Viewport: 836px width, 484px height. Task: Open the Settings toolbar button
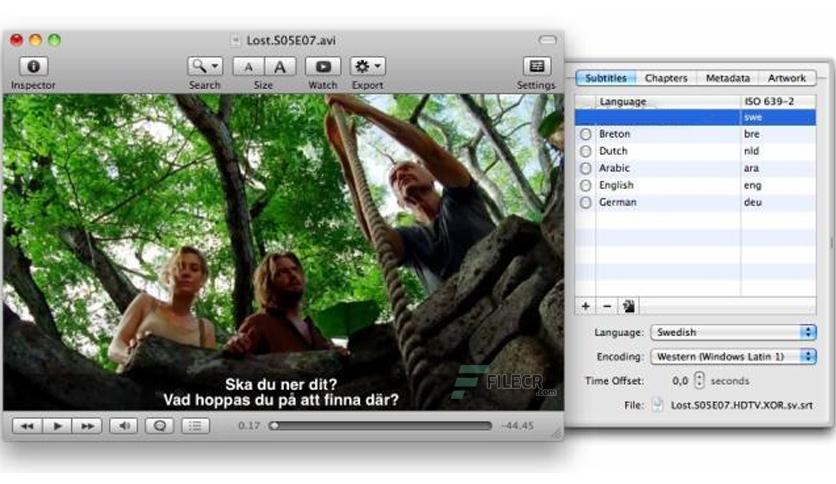point(536,66)
